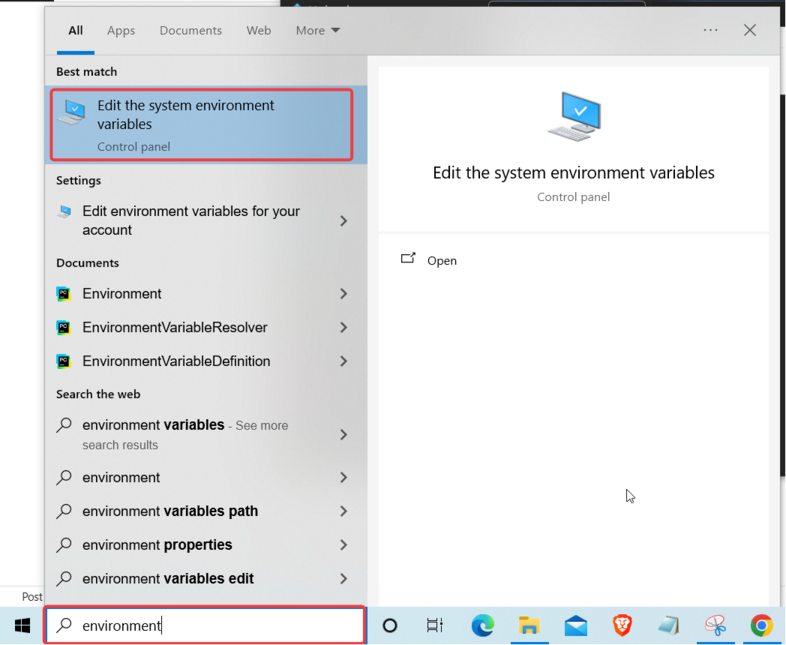This screenshot has height=645, width=786.
Task: Switch to the Documents tab
Action: point(190,31)
